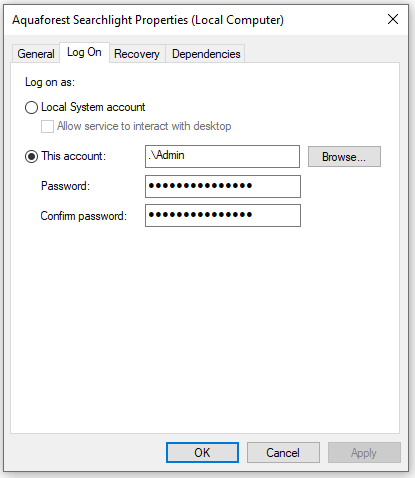The image size is (415, 478).
Task: Click Cancel to discard changes
Action: [x=283, y=453]
